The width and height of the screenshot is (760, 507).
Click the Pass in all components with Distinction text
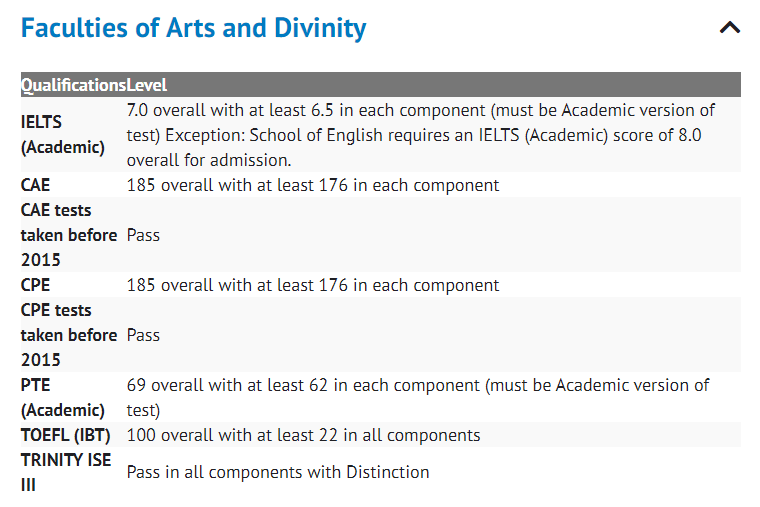(277, 472)
